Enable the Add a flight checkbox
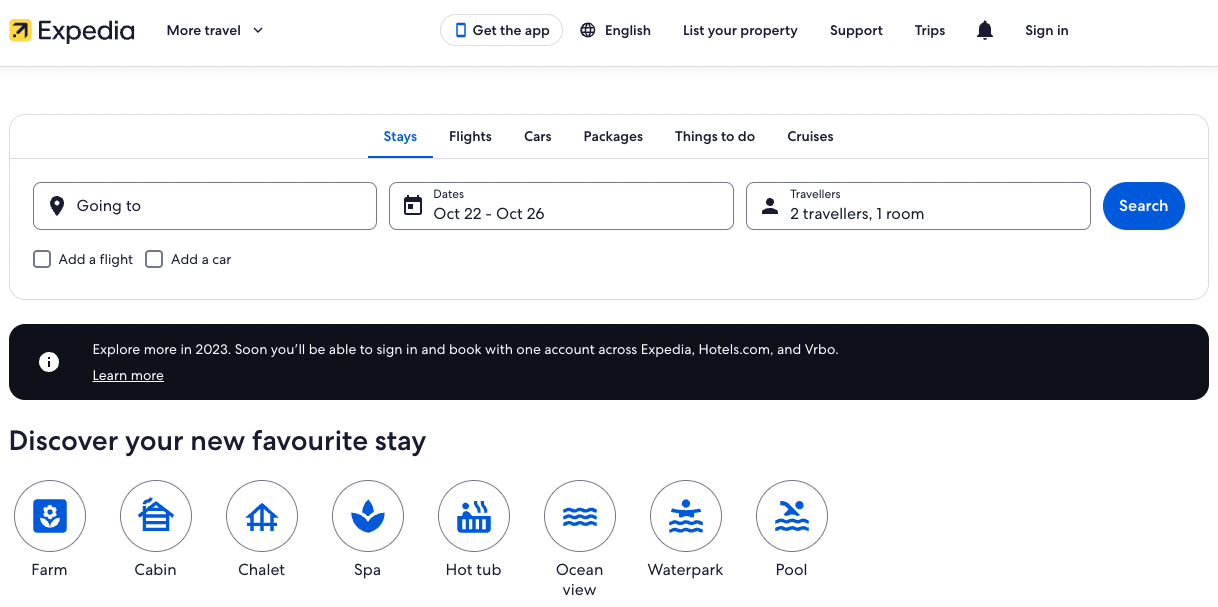1218x607 pixels. coord(42,259)
